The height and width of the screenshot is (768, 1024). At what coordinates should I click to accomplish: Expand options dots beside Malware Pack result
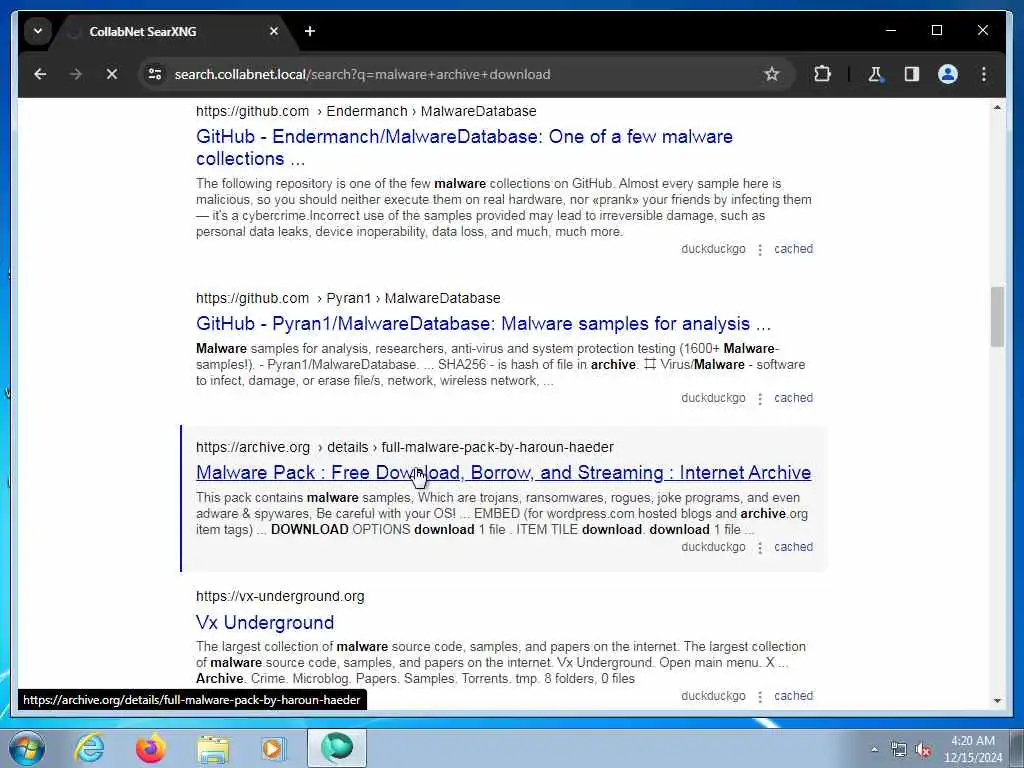[760, 547]
